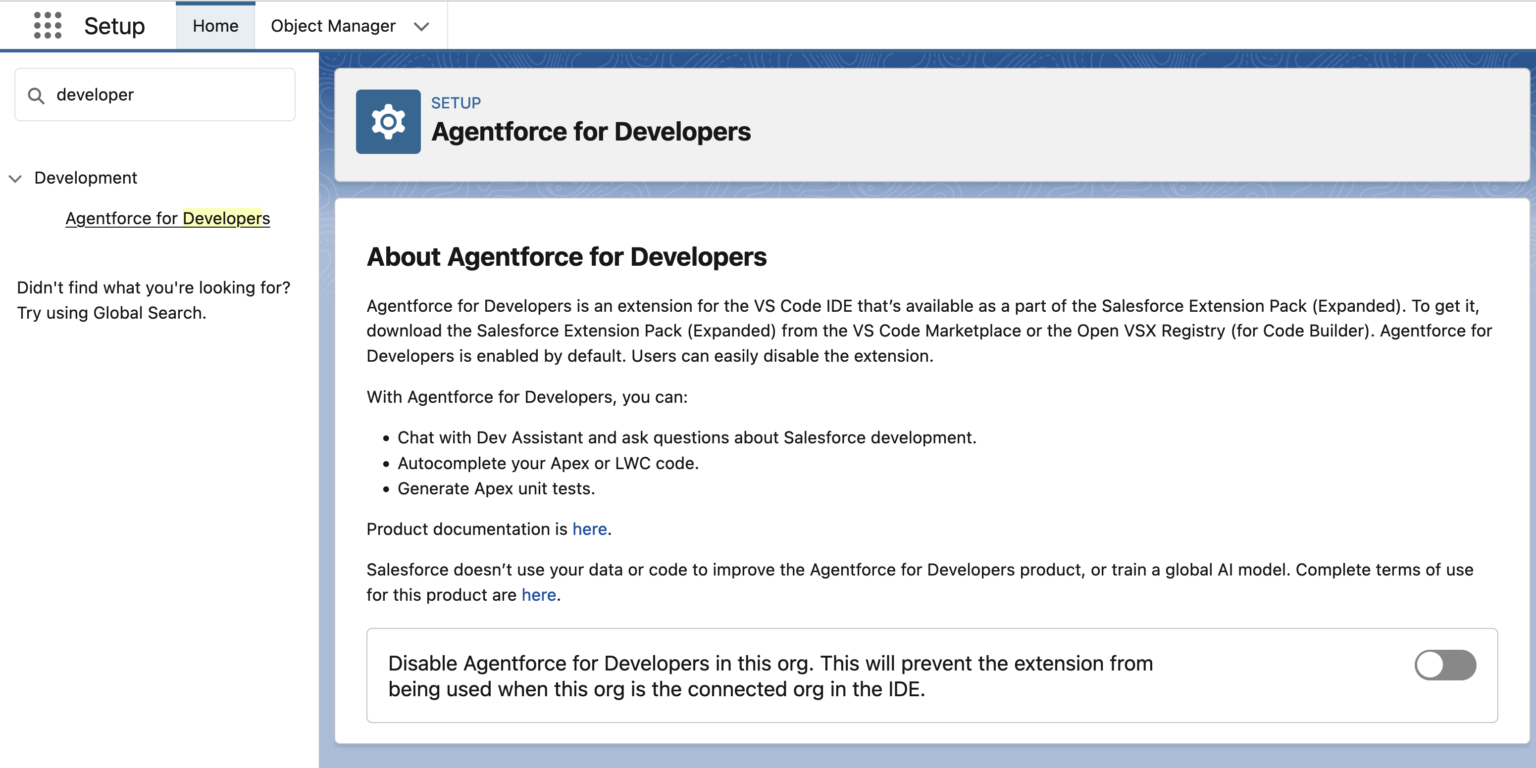The width and height of the screenshot is (1536, 768).
Task: Select Agentforce for Developers in the sidebar
Action: point(167,218)
